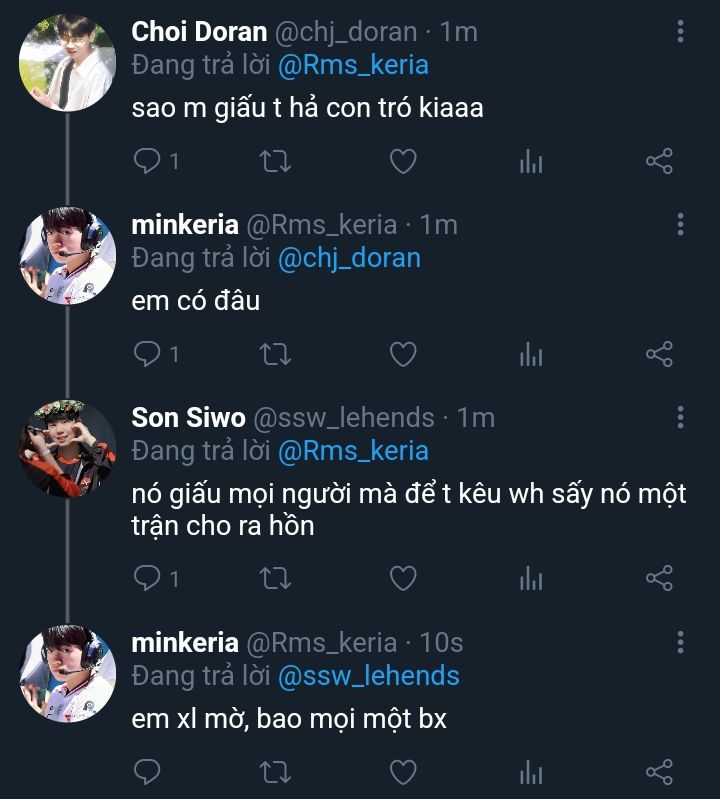View analytics for Choi Doran's tweet
This screenshot has height=799, width=720.
click(531, 161)
